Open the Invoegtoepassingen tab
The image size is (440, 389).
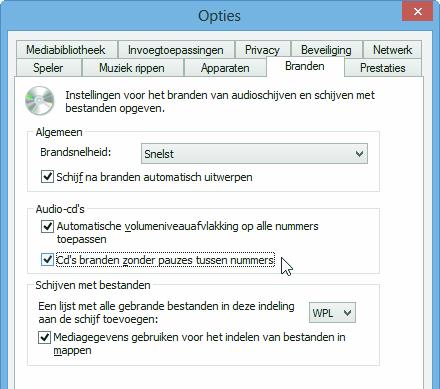pos(176,50)
